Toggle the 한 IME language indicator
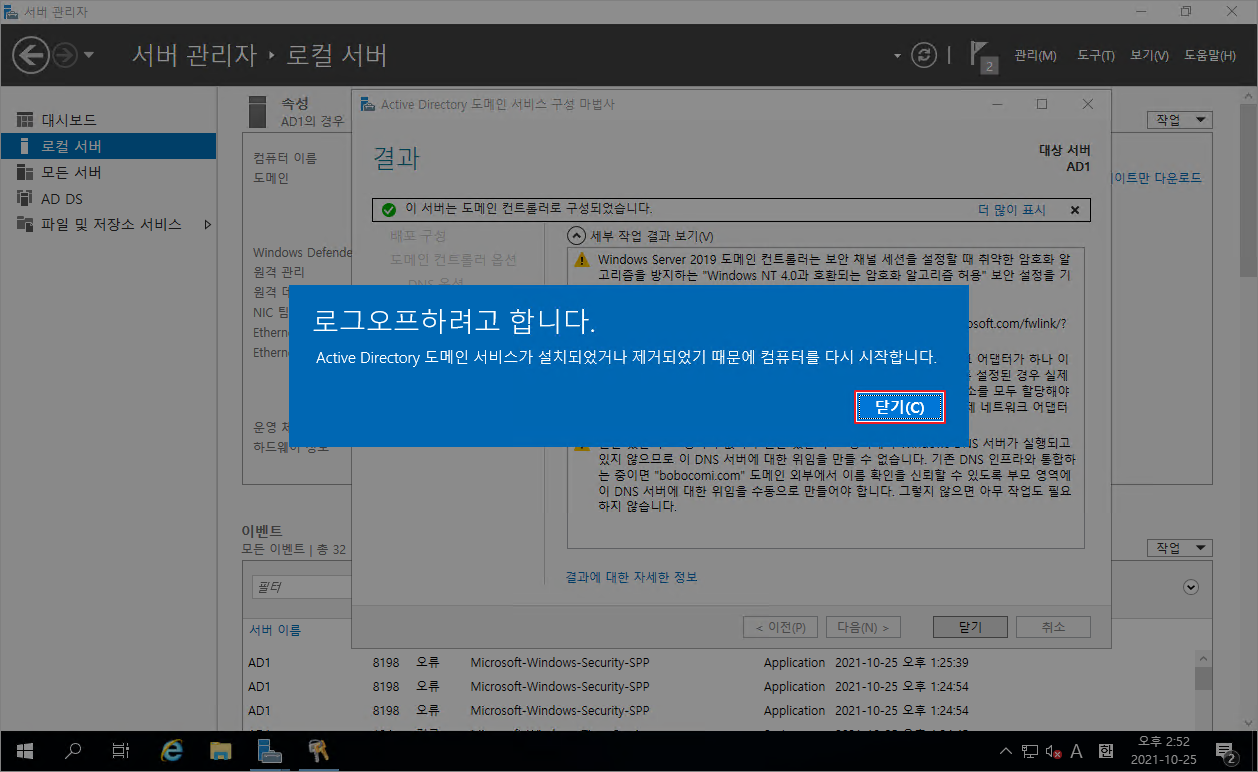The width and height of the screenshot is (1258, 772). [1106, 751]
